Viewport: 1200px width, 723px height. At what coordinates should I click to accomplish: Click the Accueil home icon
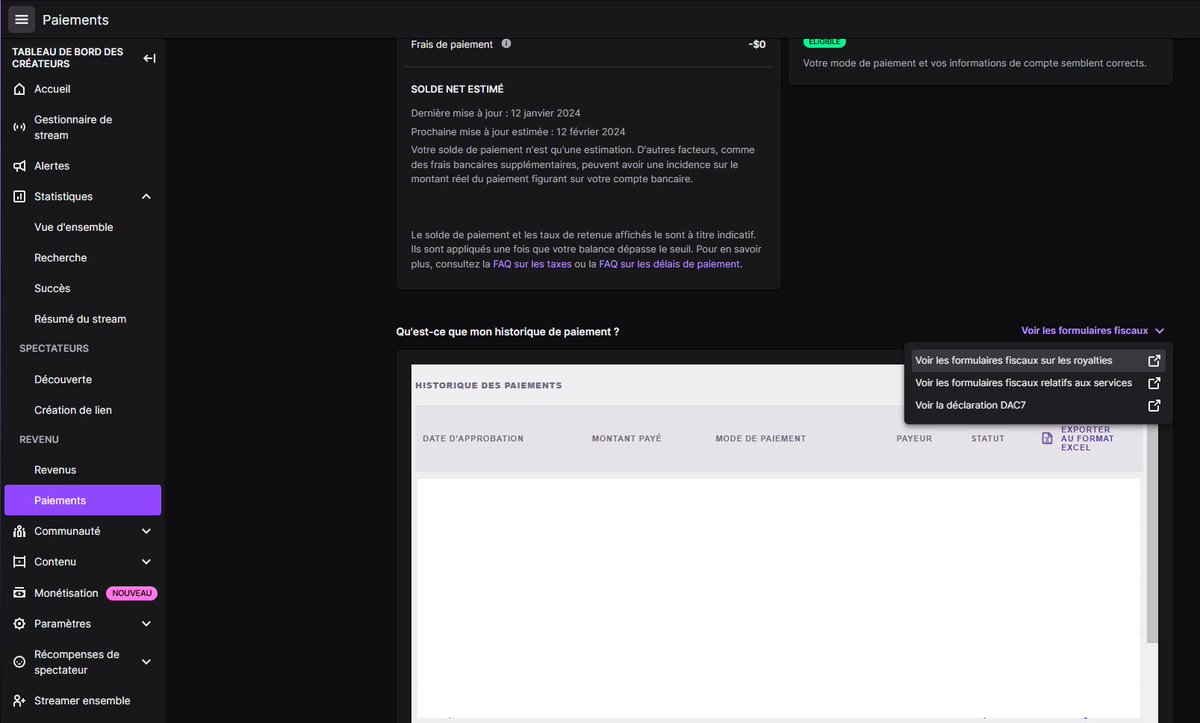[19, 89]
